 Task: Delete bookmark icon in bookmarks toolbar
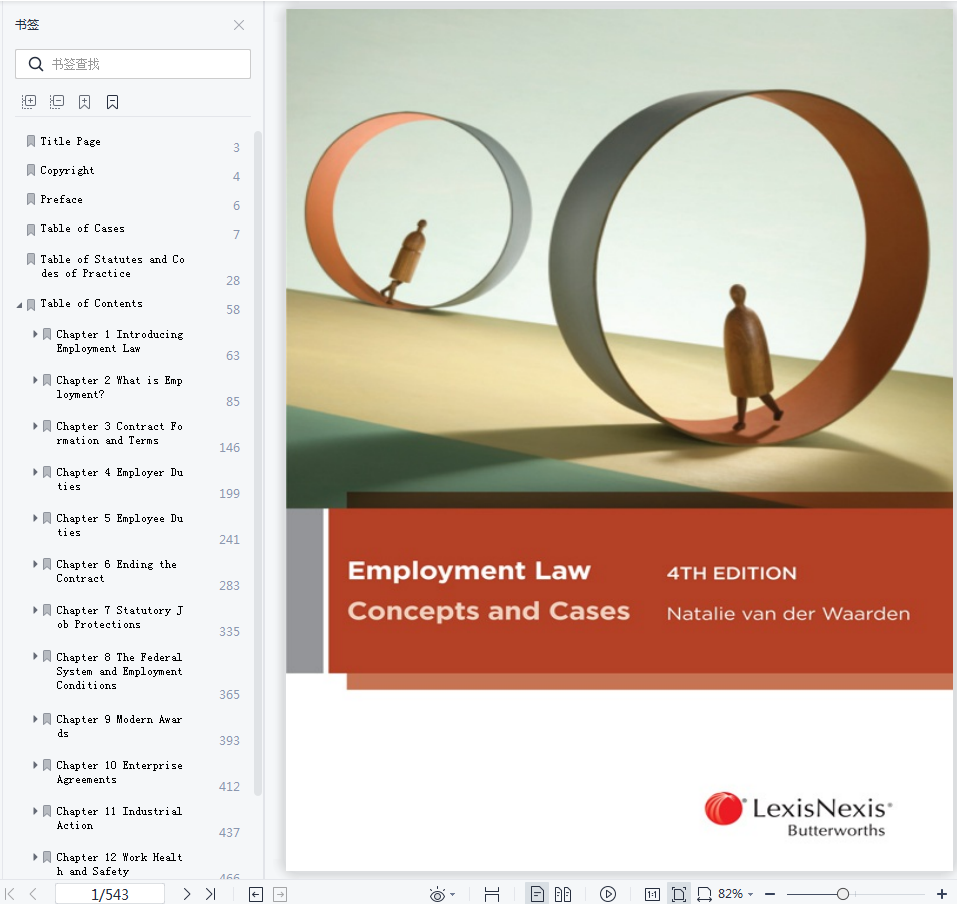pyautogui.click(x=112, y=102)
